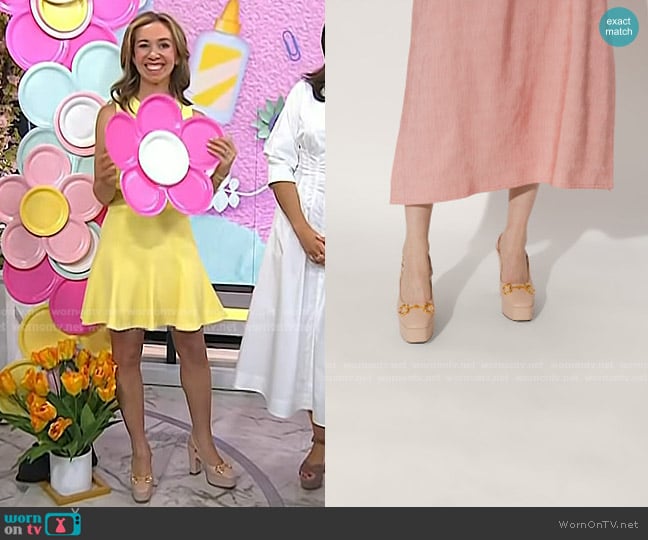
Task: Open the Worn on TV logo
Action: click(x=43, y=523)
